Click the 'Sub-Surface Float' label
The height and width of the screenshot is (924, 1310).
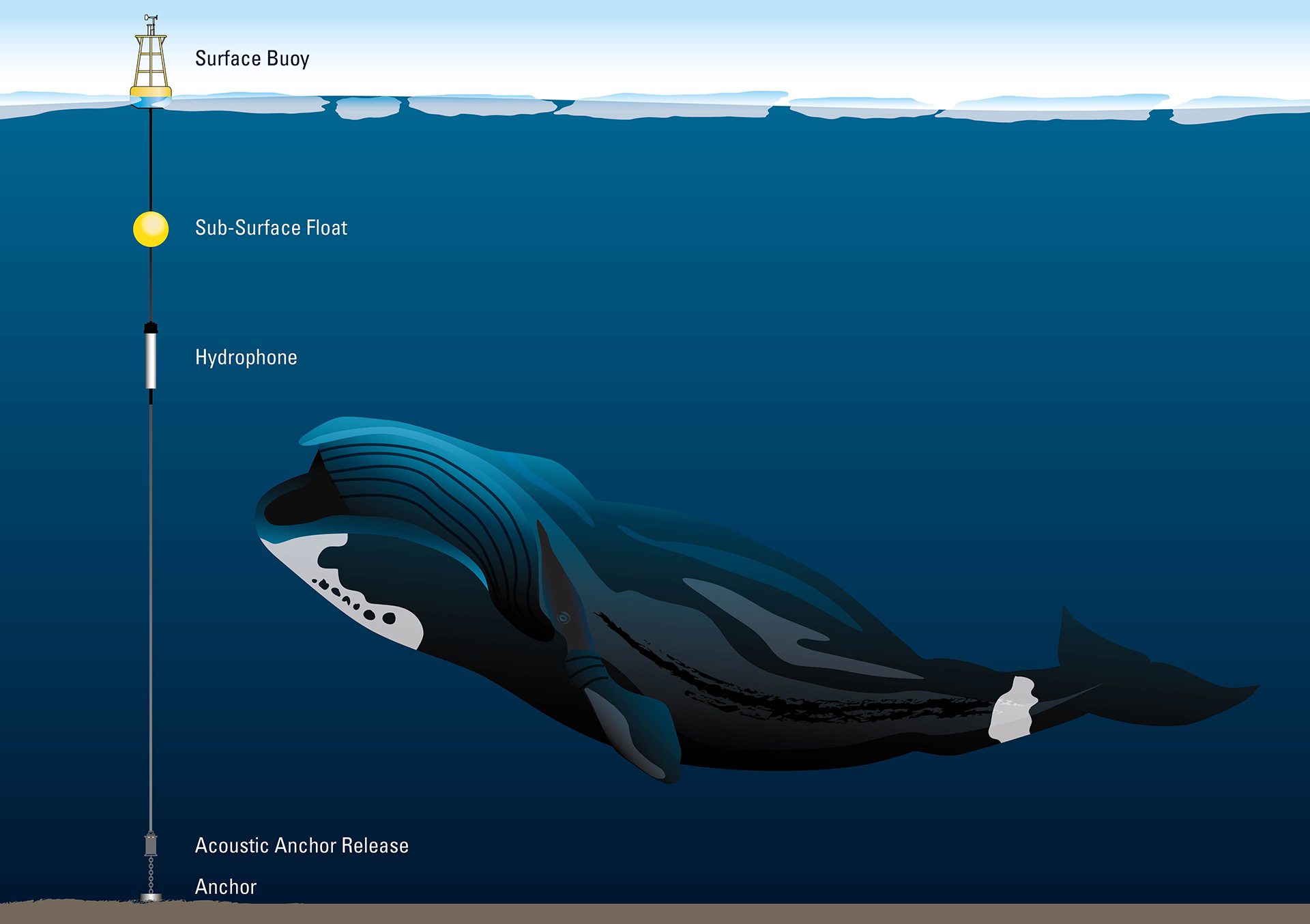point(271,227)
